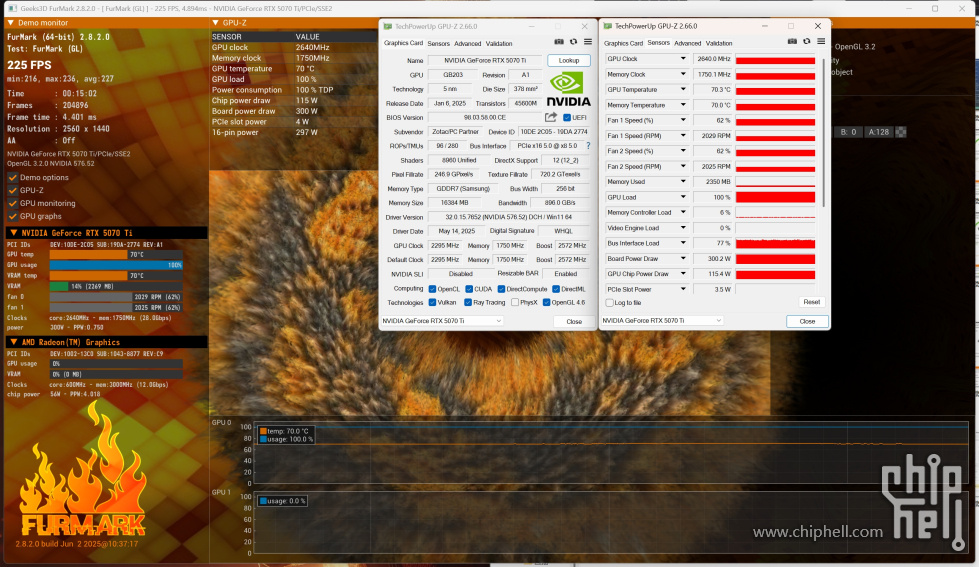
Task: Toggle the Ray Tracing checkbox
Action: pyautogui.click(x=468, y=302)
